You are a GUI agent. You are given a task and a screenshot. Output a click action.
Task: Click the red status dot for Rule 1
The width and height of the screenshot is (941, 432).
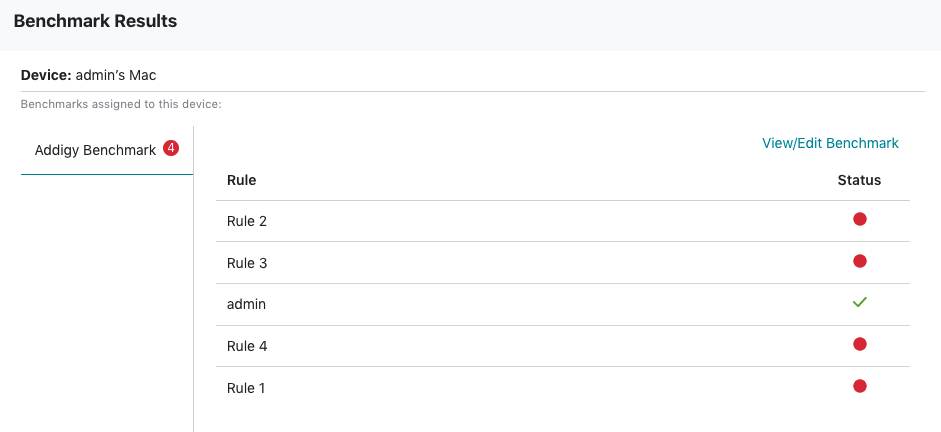click(859, 386)
